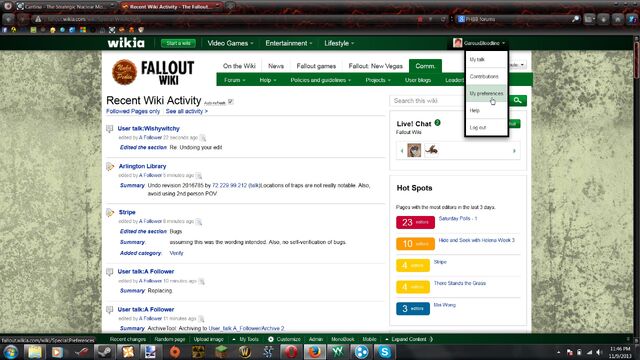Click Facebook bookmark in bookmarks bar
The height and width of the screenshot is (360, 640).
click(x=4, y=30)
